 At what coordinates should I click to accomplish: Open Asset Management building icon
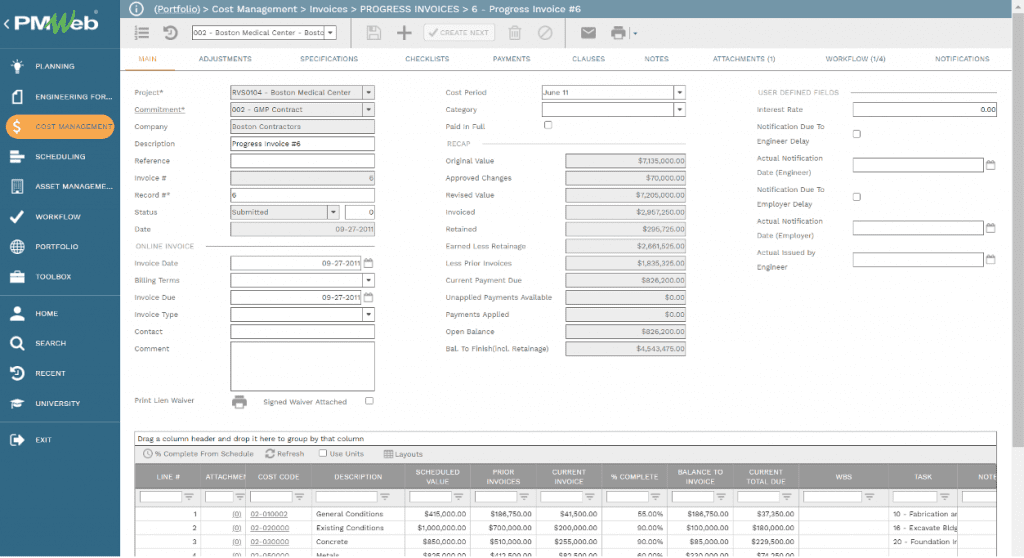[17, 186]
